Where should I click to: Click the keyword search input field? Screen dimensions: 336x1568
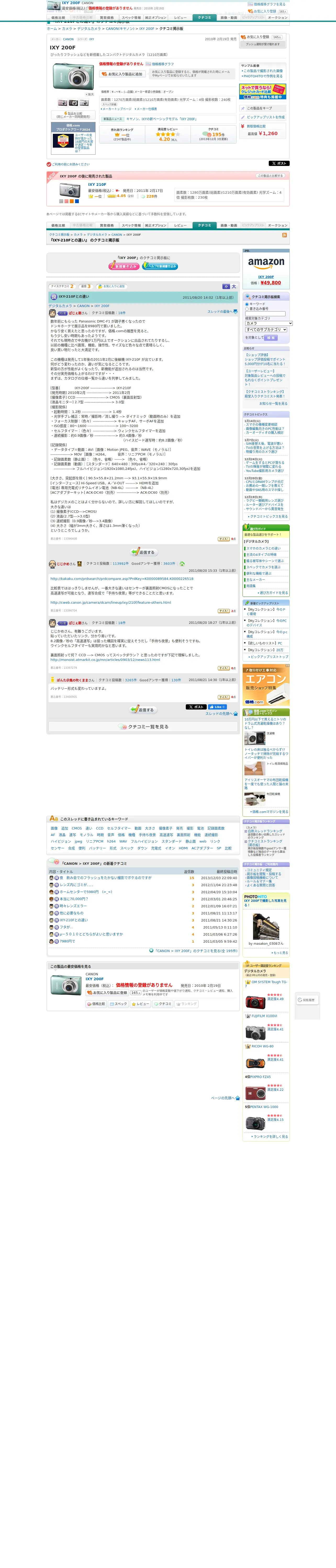tap(265, 314)
